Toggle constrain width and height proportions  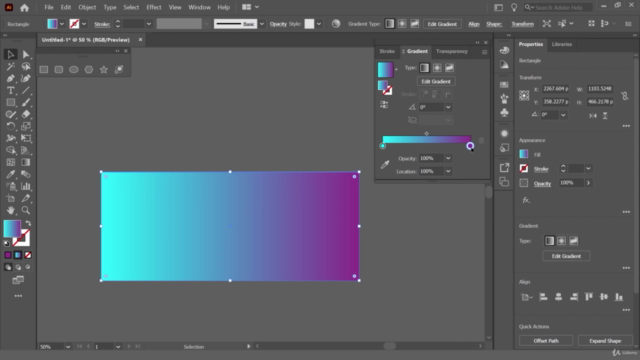tap(624, 96)
